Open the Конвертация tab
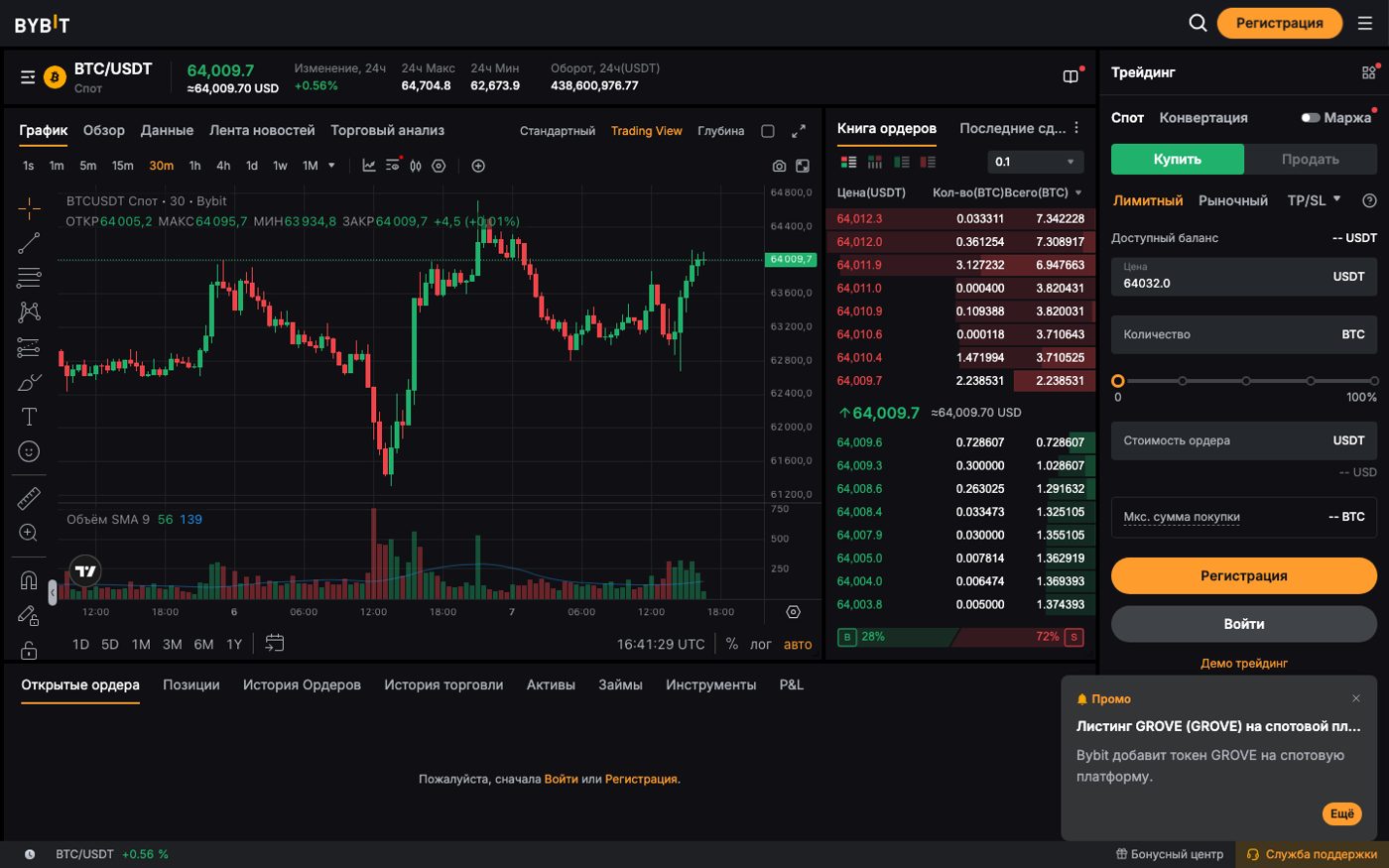The height and width of the screenshot is (868, 1389). tap(1203, 118)
